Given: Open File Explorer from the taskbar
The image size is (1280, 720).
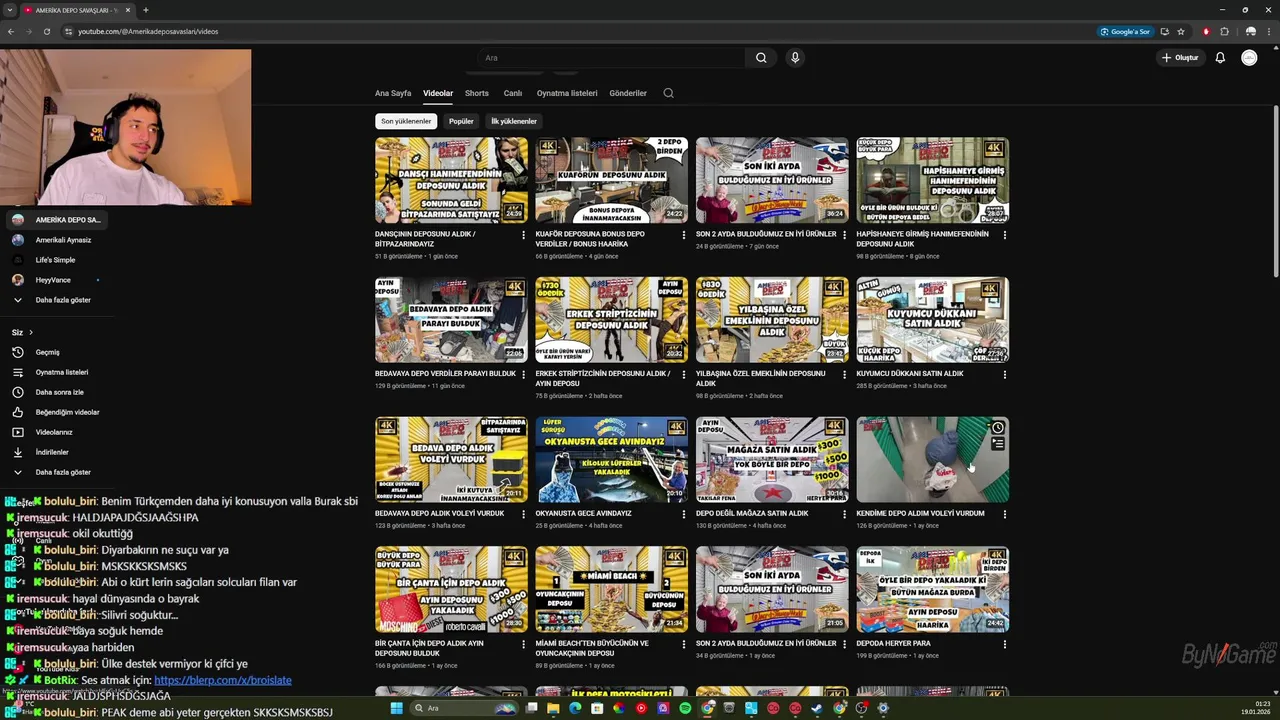Looking at the screenshot, I should (553, 708).
